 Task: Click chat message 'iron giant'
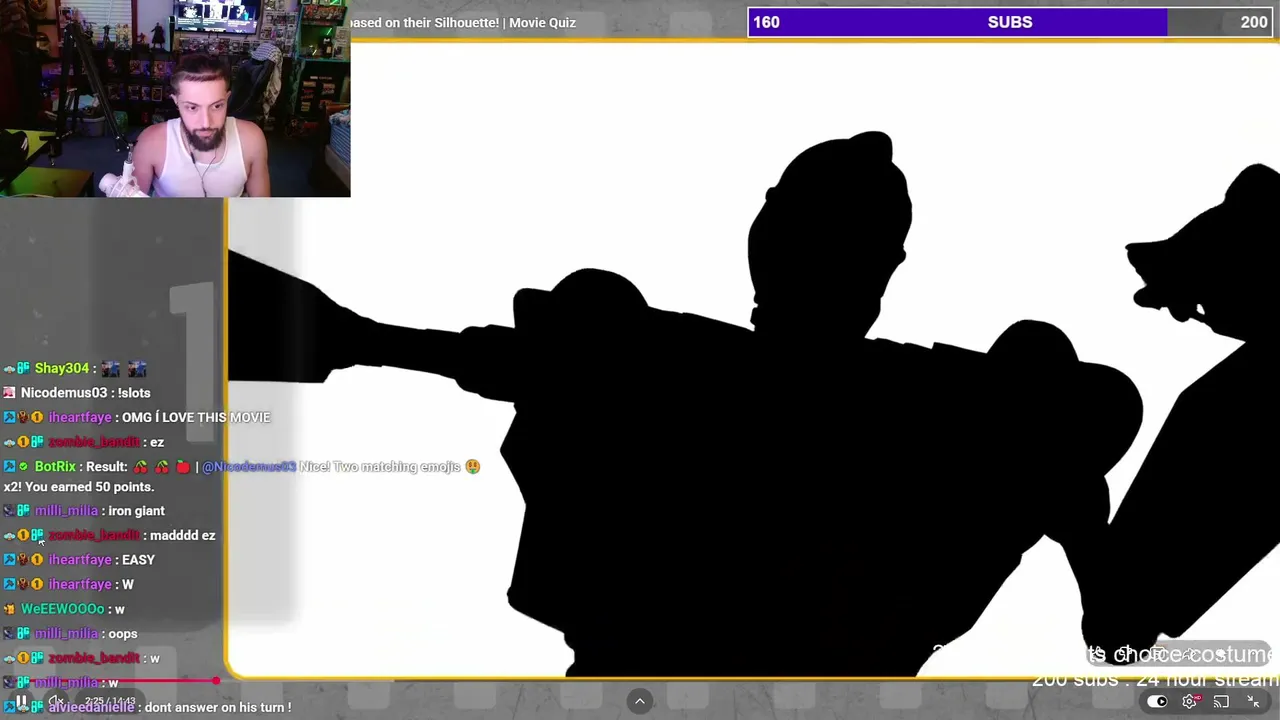tap(136, 511)
